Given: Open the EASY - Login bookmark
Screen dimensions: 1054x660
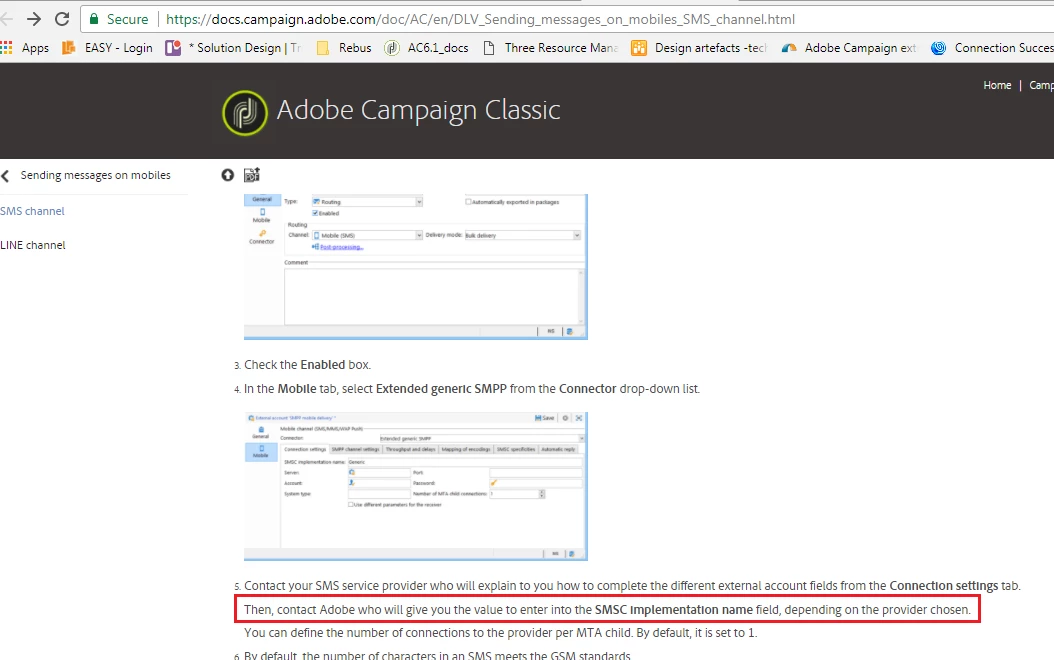Looking at the screenshot, I should click(x=108, y=48).
